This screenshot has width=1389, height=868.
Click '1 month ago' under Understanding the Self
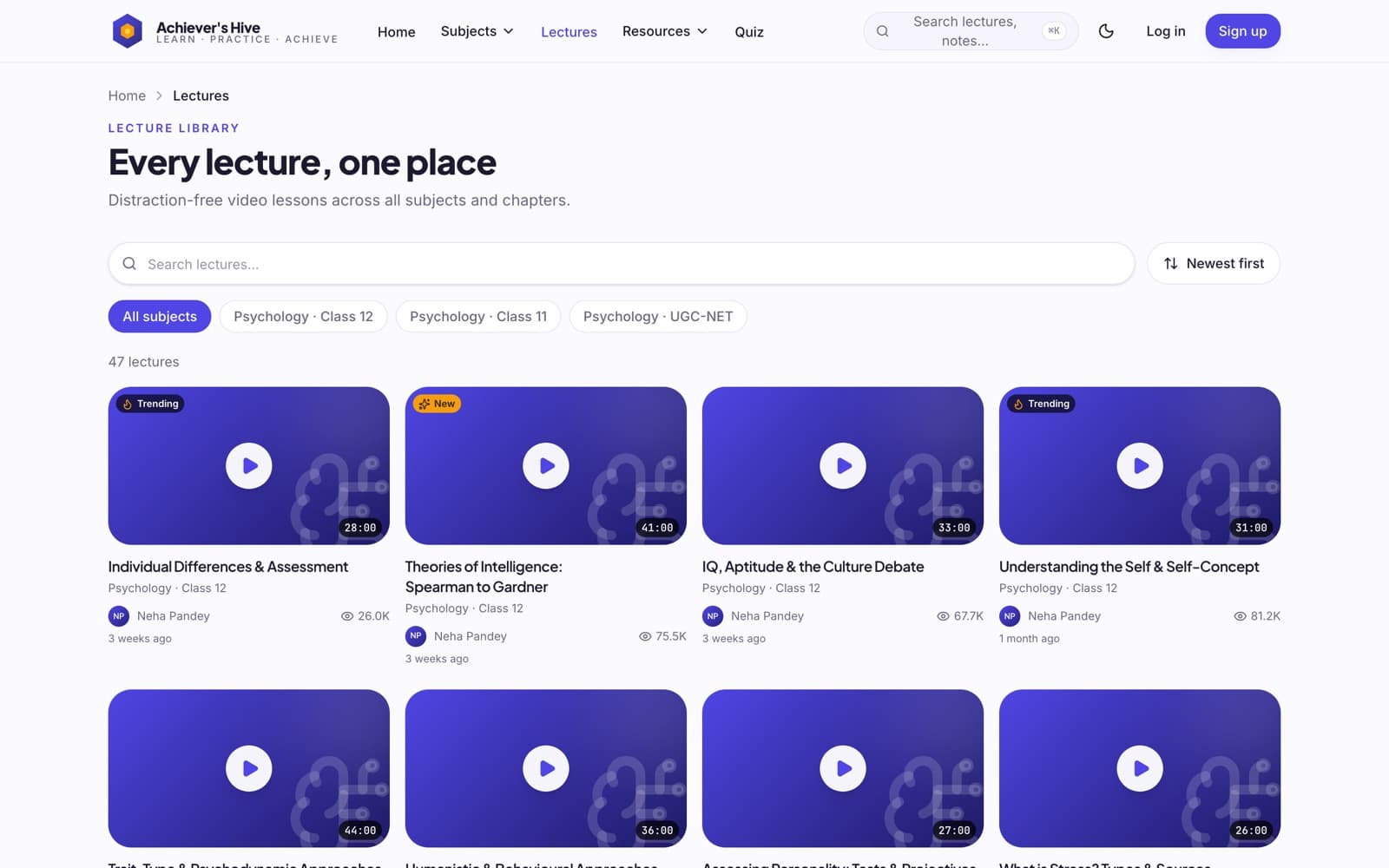[1030, 639]
